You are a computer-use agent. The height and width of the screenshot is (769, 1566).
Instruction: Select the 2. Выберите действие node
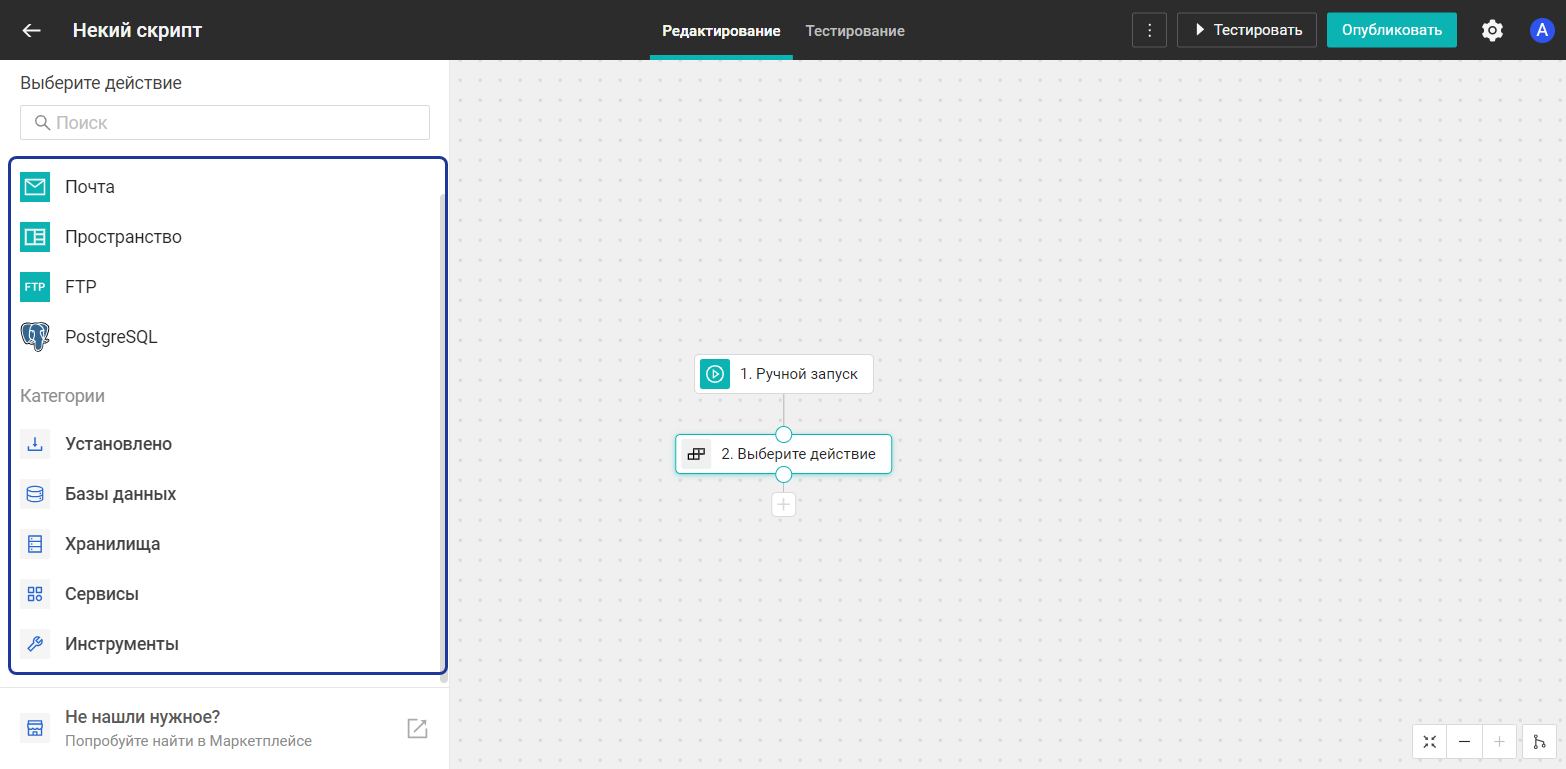coord(783,454)
